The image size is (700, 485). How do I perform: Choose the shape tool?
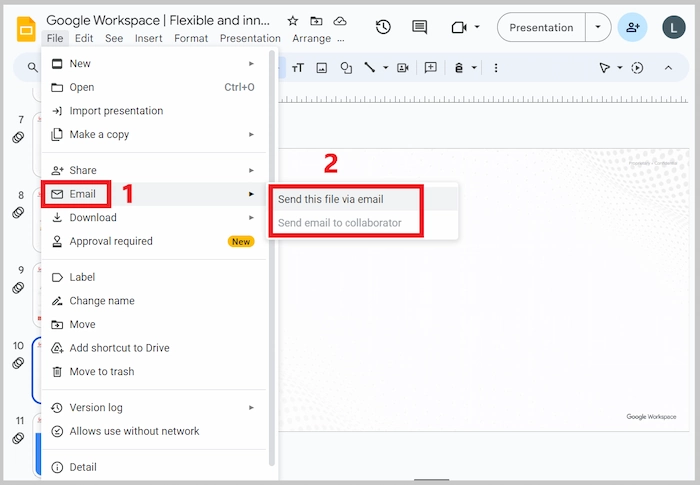(346, 68)
